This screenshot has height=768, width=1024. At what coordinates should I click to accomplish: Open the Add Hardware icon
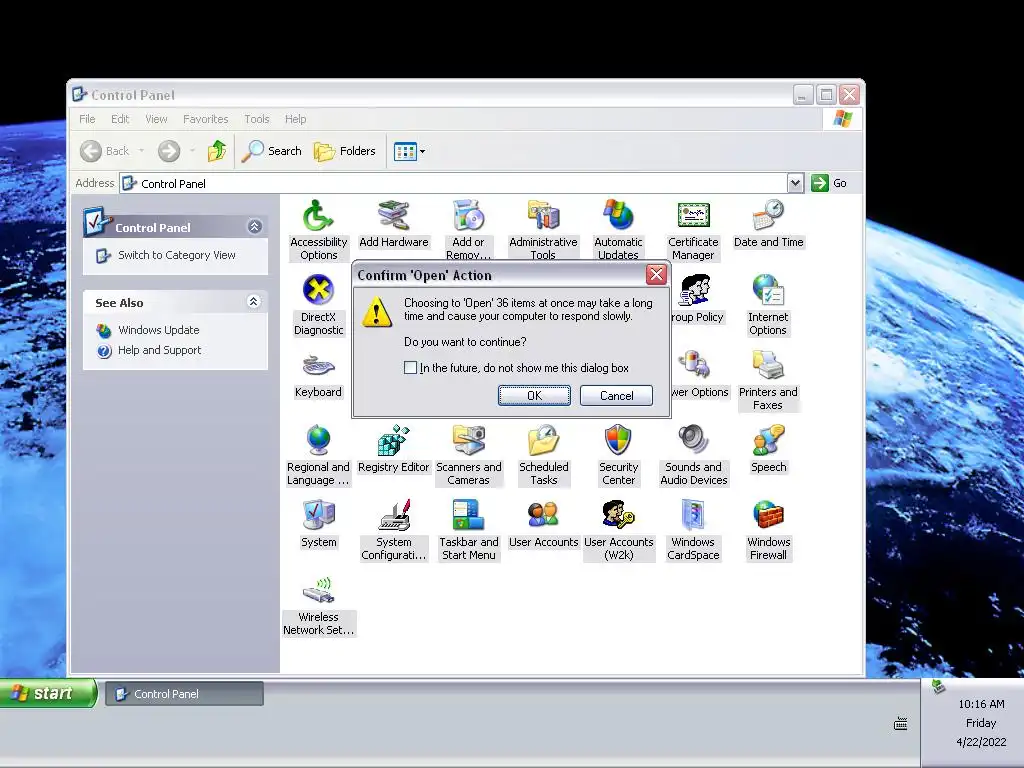point(393,224)
